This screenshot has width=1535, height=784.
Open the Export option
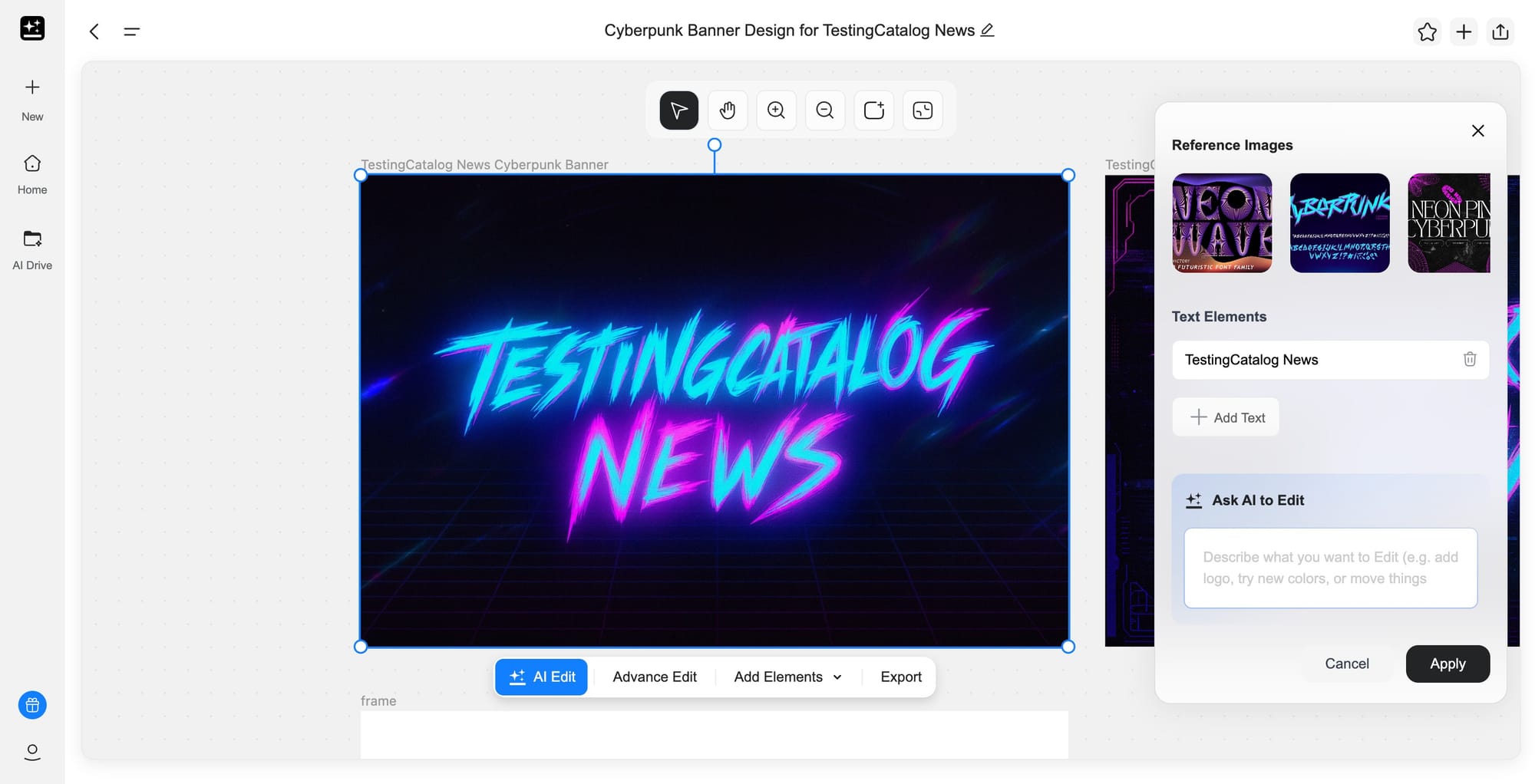click(x=900, y=677)
